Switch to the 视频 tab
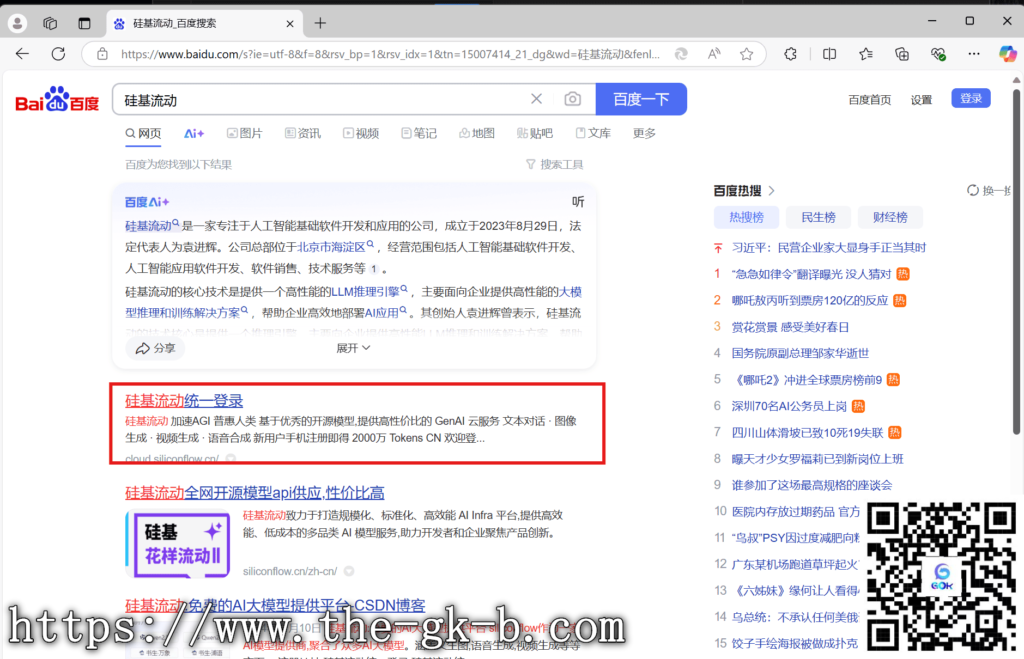1024x659 pixels. (360, 133)
